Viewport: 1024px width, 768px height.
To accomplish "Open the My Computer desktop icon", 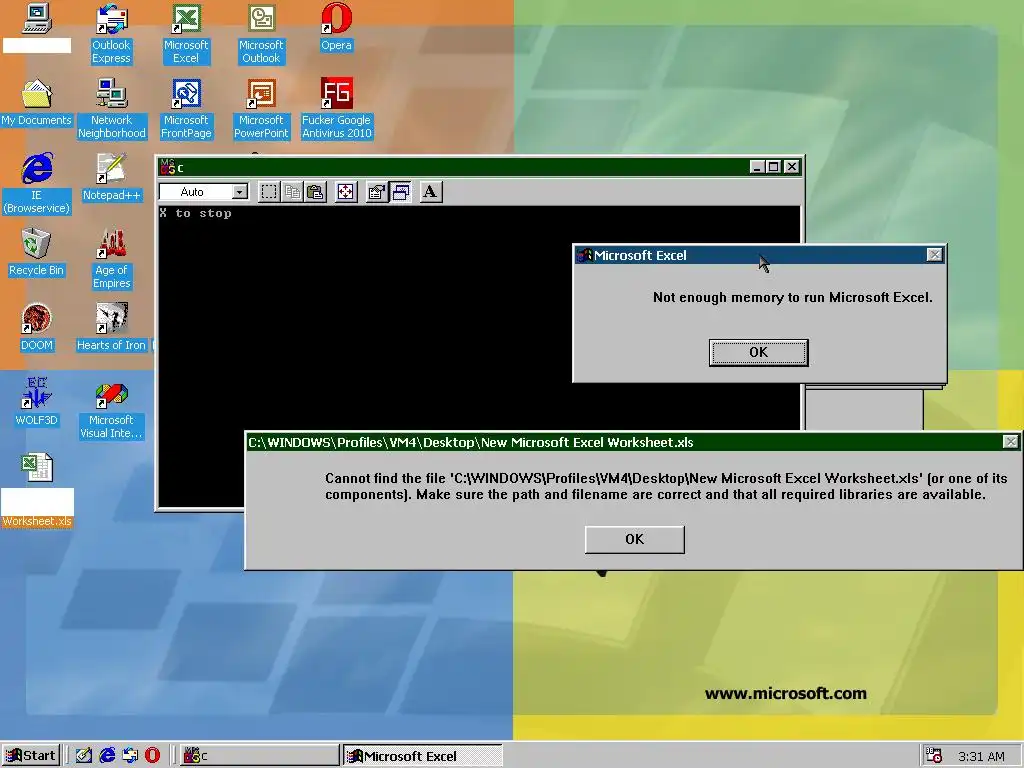I will (x=37, y=20).
